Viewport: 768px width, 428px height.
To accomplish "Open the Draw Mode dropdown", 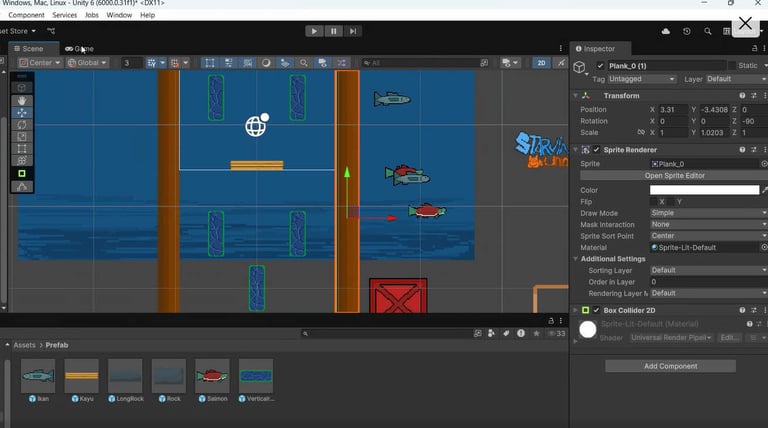I will coord(706,213).
